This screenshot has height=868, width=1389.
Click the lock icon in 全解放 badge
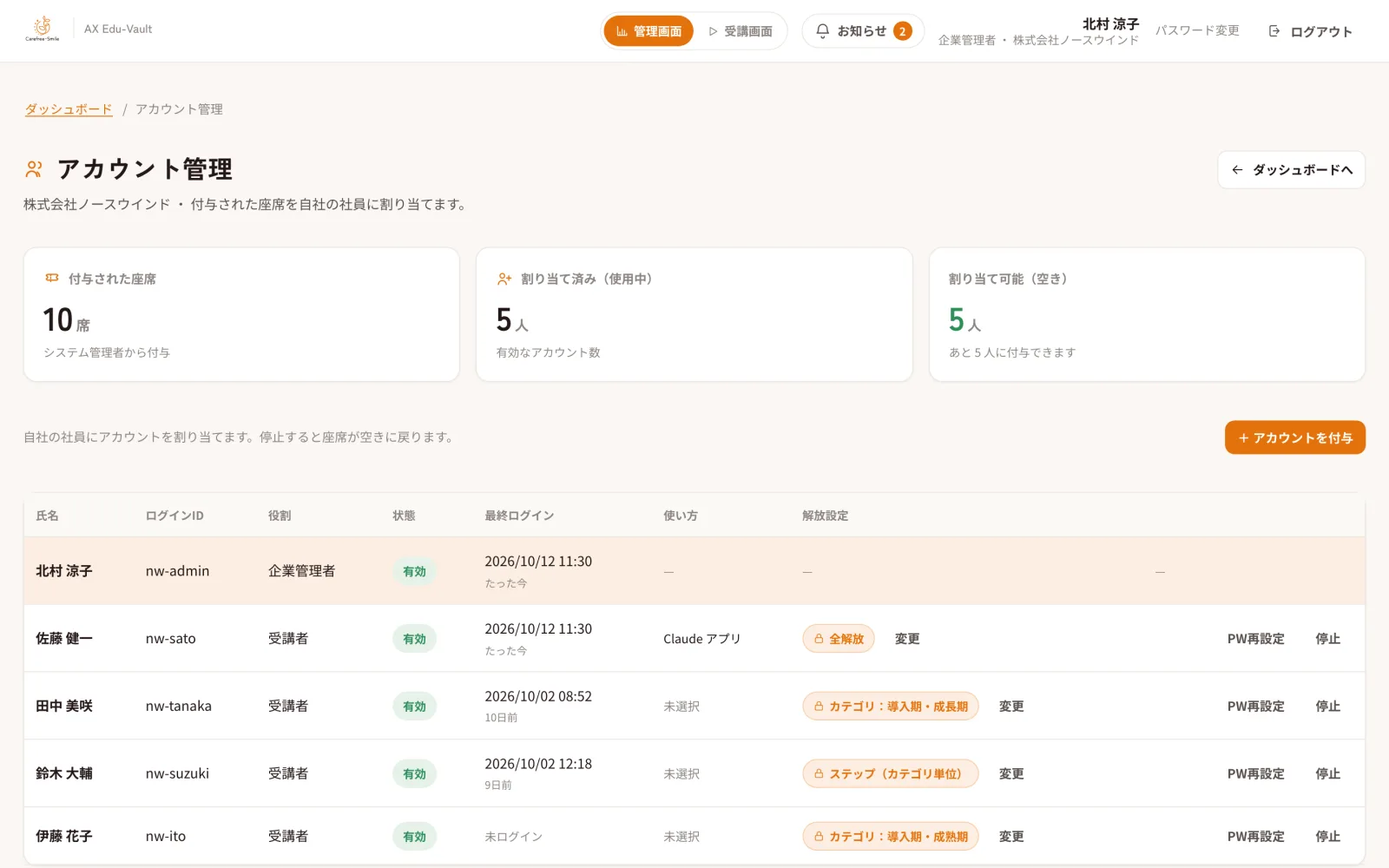(819, 639)
